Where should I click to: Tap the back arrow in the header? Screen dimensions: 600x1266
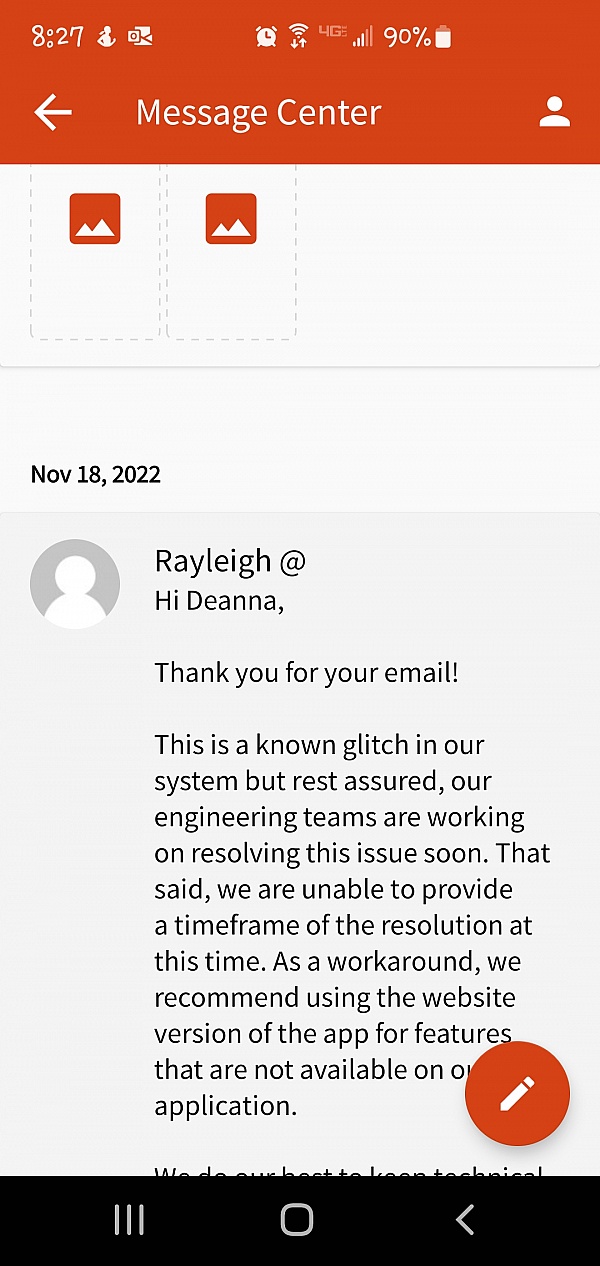pyautogui.click(x=53, y=113)
